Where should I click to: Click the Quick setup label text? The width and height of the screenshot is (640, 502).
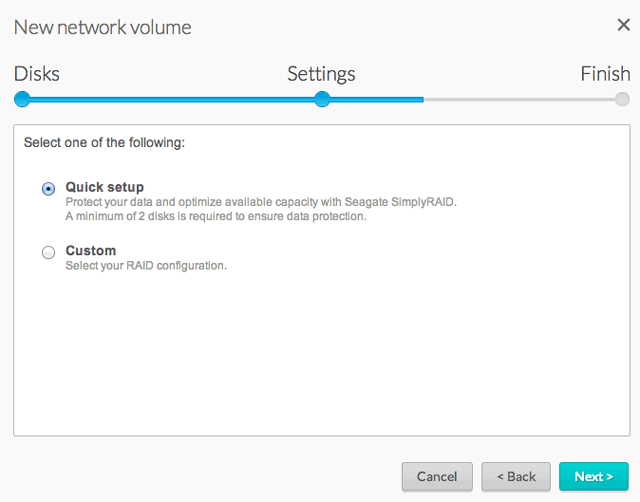click(105, 187)
